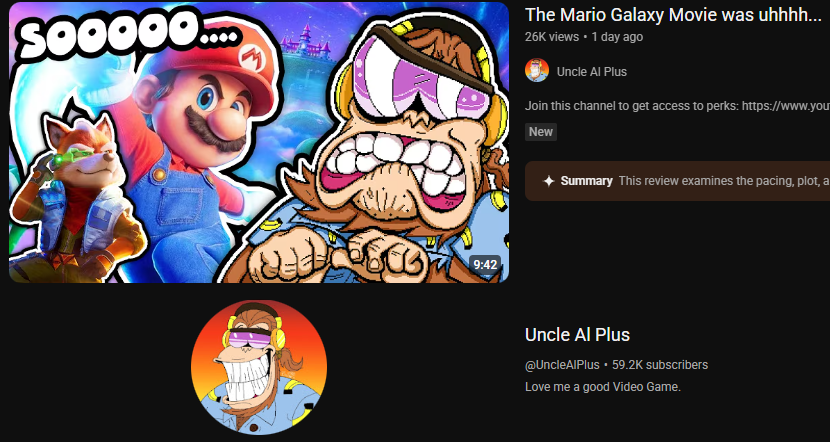The width and height of the screenshot is (830, 442).
Task: Click the sparkle icon beside Summary
Action: point(549,181)
